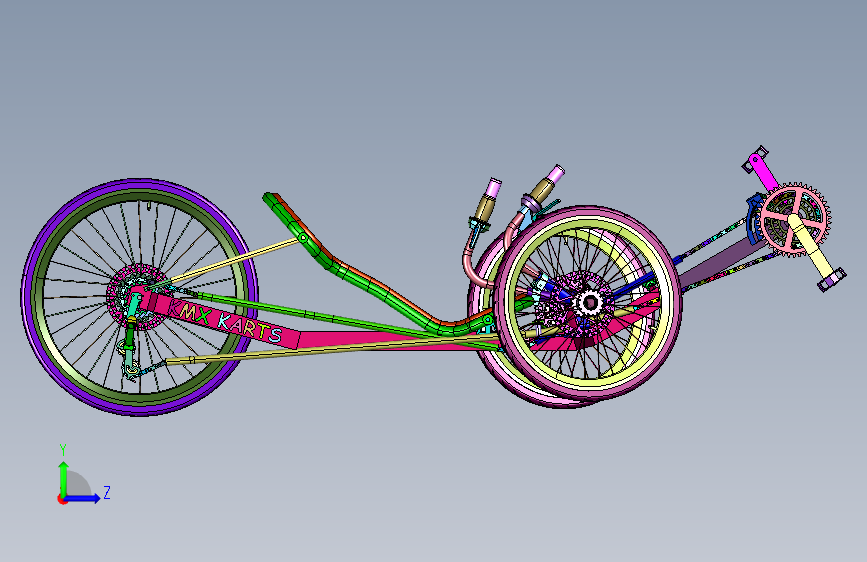Select the white sprocket at the front wheel hub
The image size is (867, 562).
589,303
